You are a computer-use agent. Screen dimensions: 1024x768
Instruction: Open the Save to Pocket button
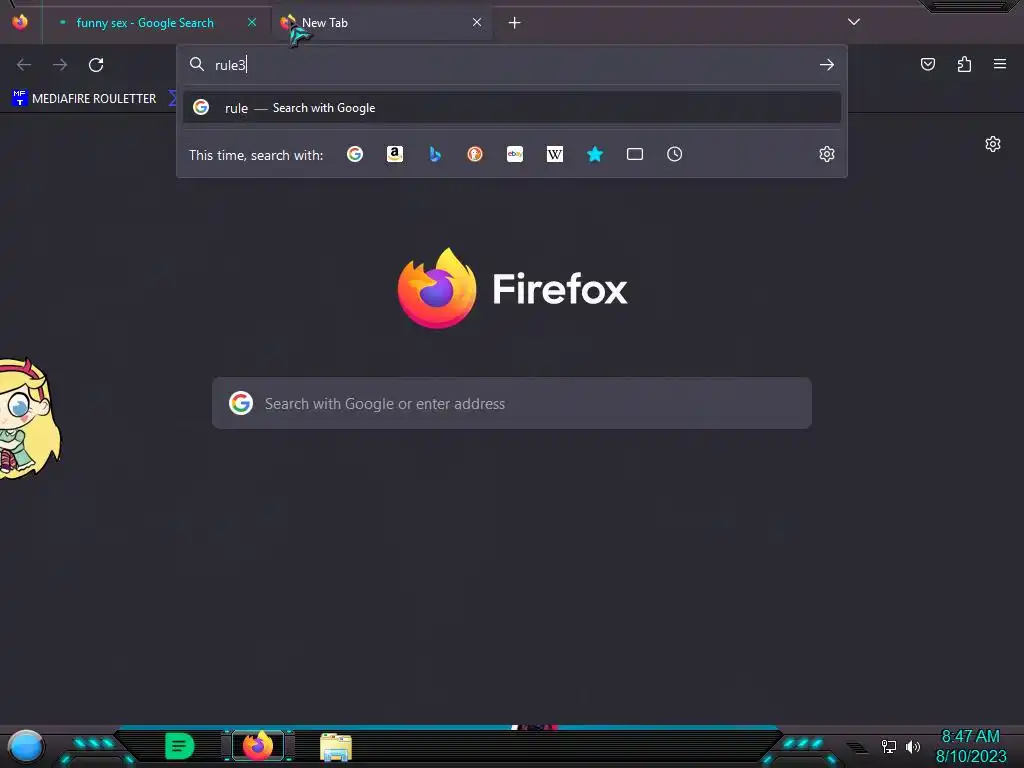pos(928,64)
